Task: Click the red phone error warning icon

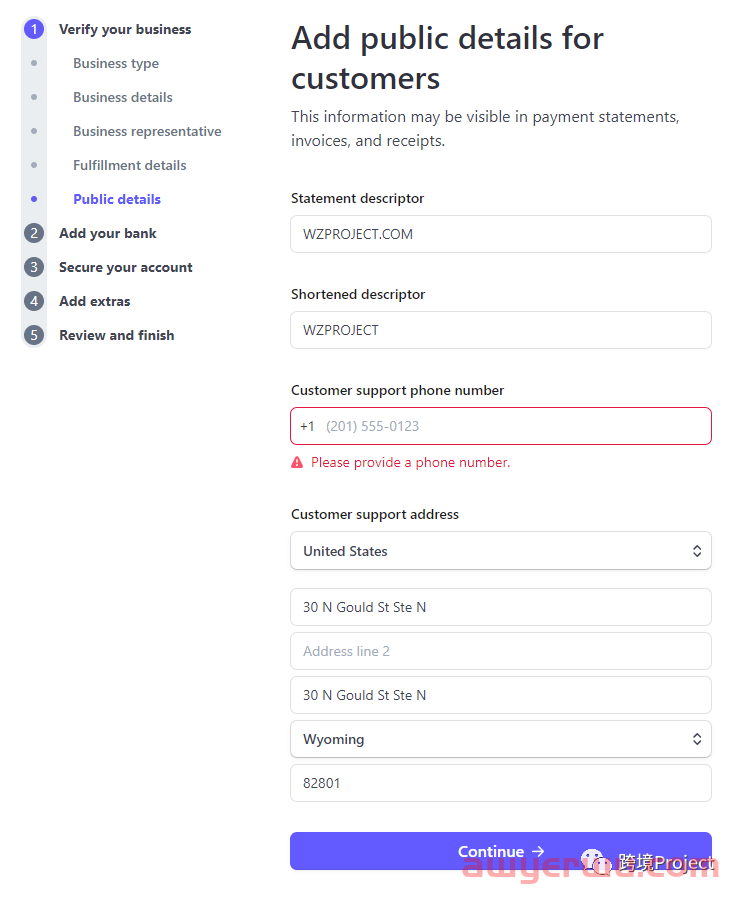Action: tap(297, 462)
